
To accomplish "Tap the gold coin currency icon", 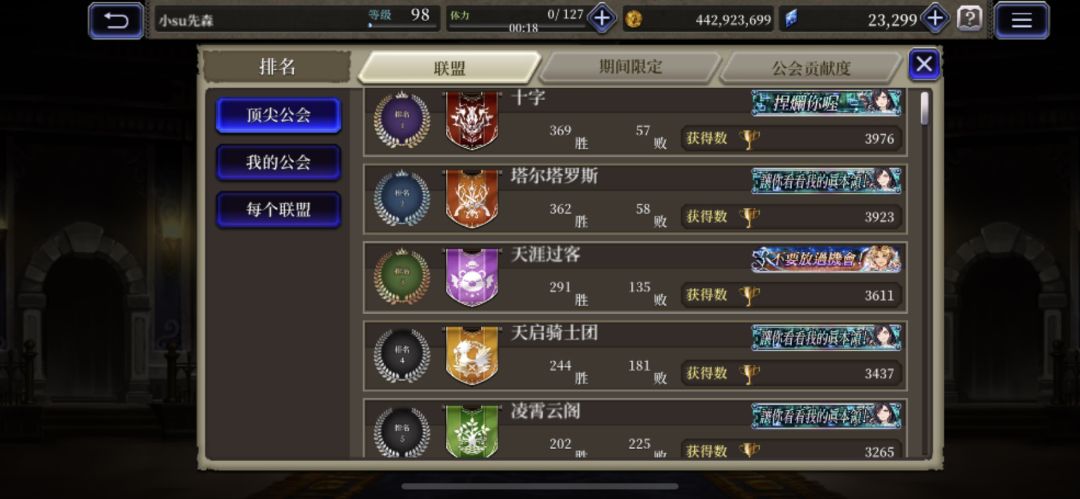I will pyautogui.click(x=633, y=19).
